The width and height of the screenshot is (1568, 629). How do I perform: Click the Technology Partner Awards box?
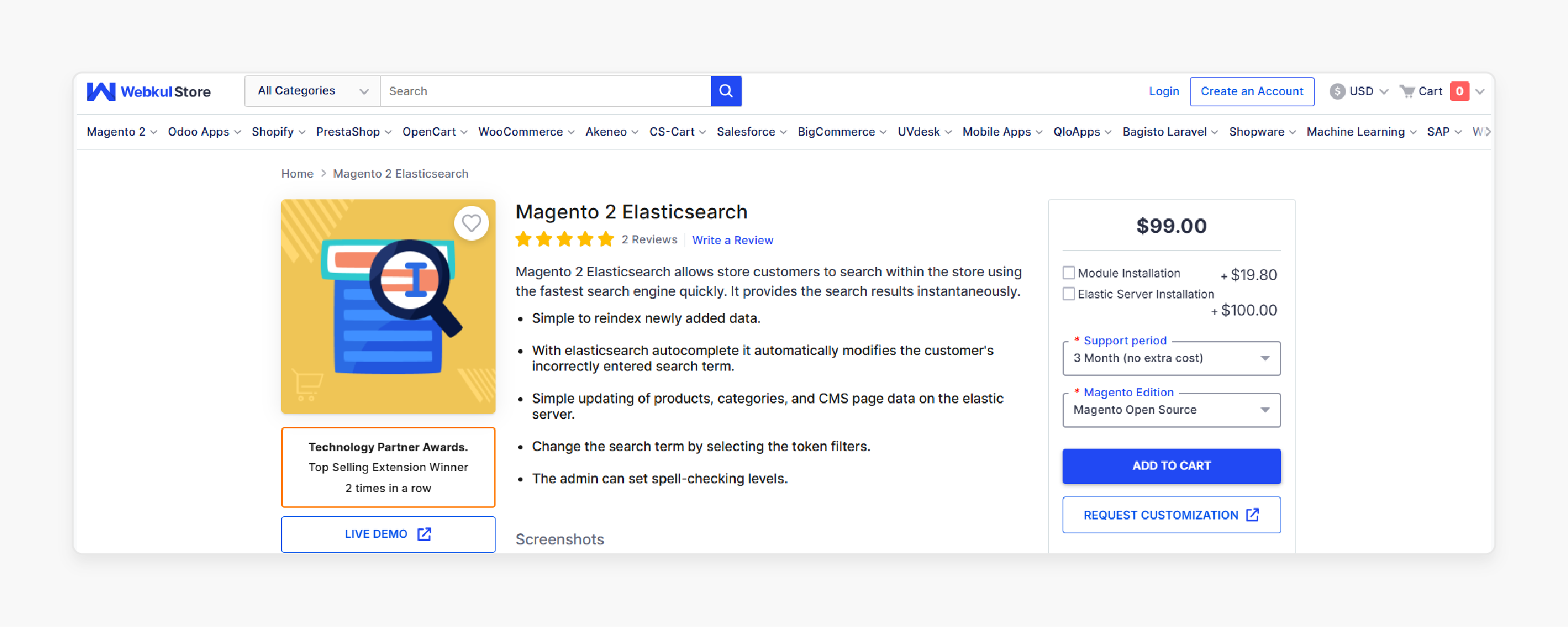388,467
